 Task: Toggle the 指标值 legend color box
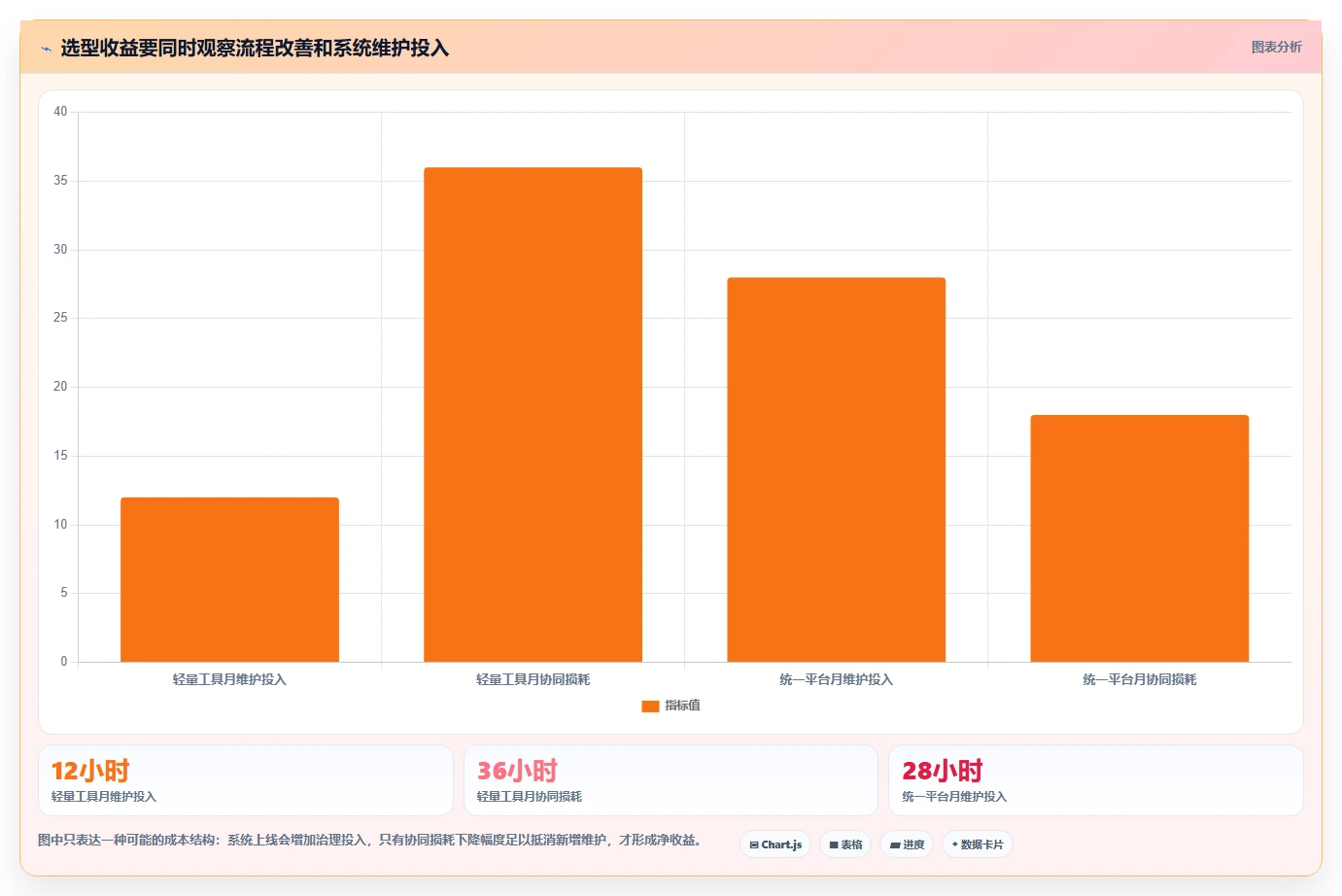click(x=650, y=706)
